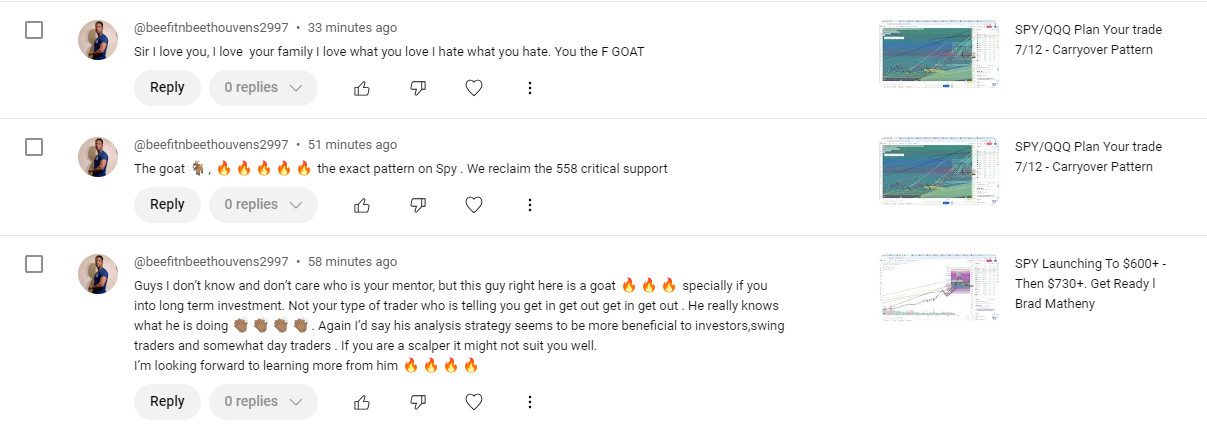Viewport: 1207px width, 427px height.
Task: Open more options for 58 minutes ago comment
Action: [530, 402]
